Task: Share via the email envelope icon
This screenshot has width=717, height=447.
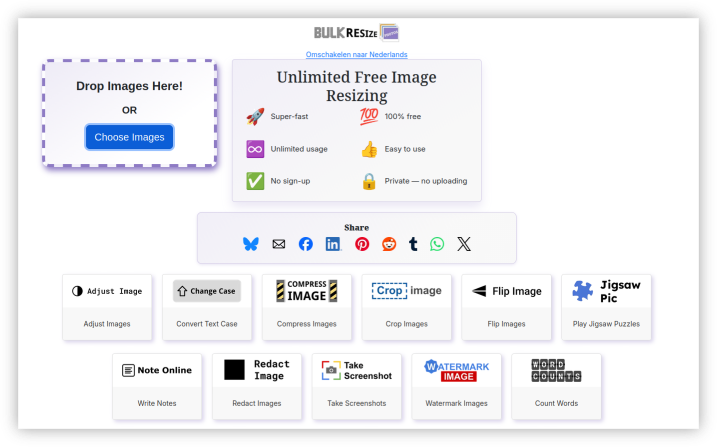Action: [x=278, y=244]
